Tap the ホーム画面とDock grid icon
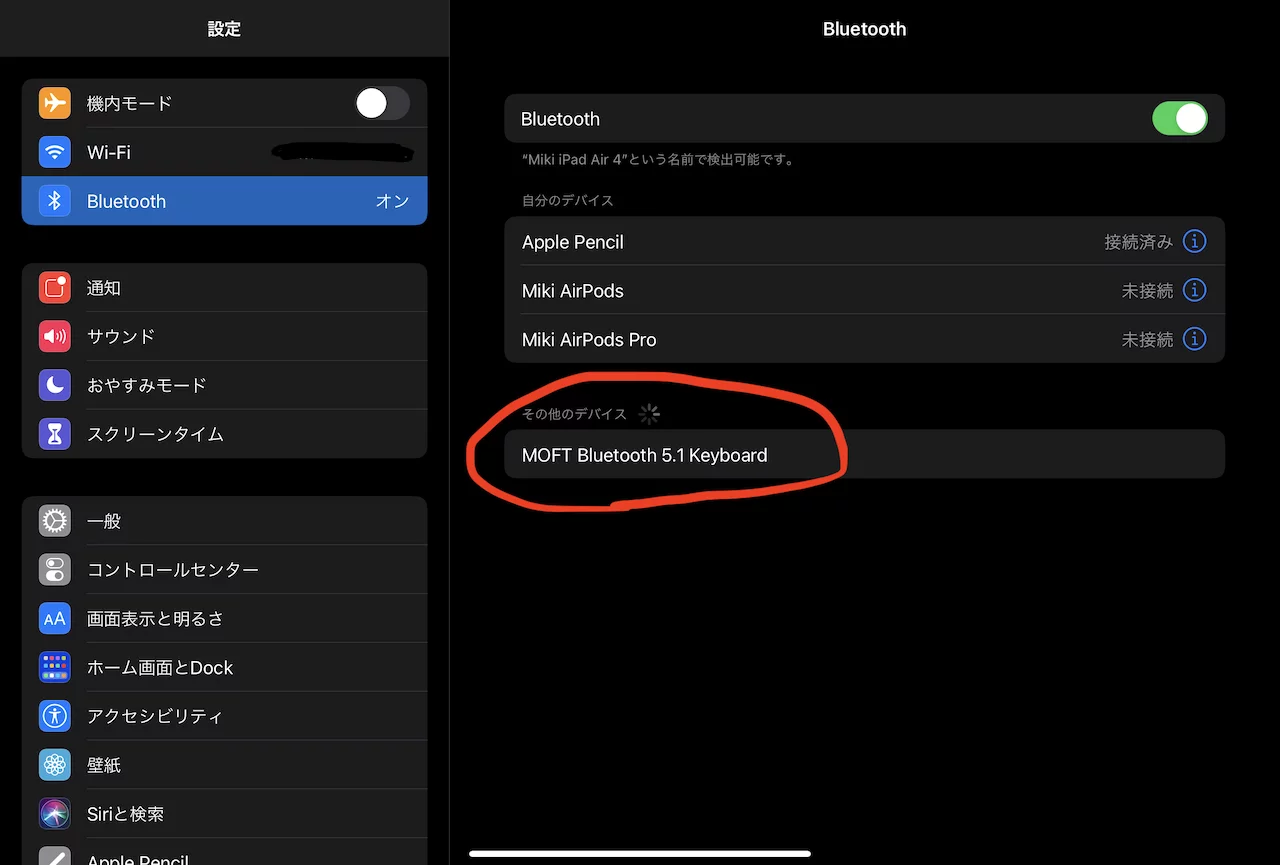Screen dimensions: 1280x865 coord(55,667)
